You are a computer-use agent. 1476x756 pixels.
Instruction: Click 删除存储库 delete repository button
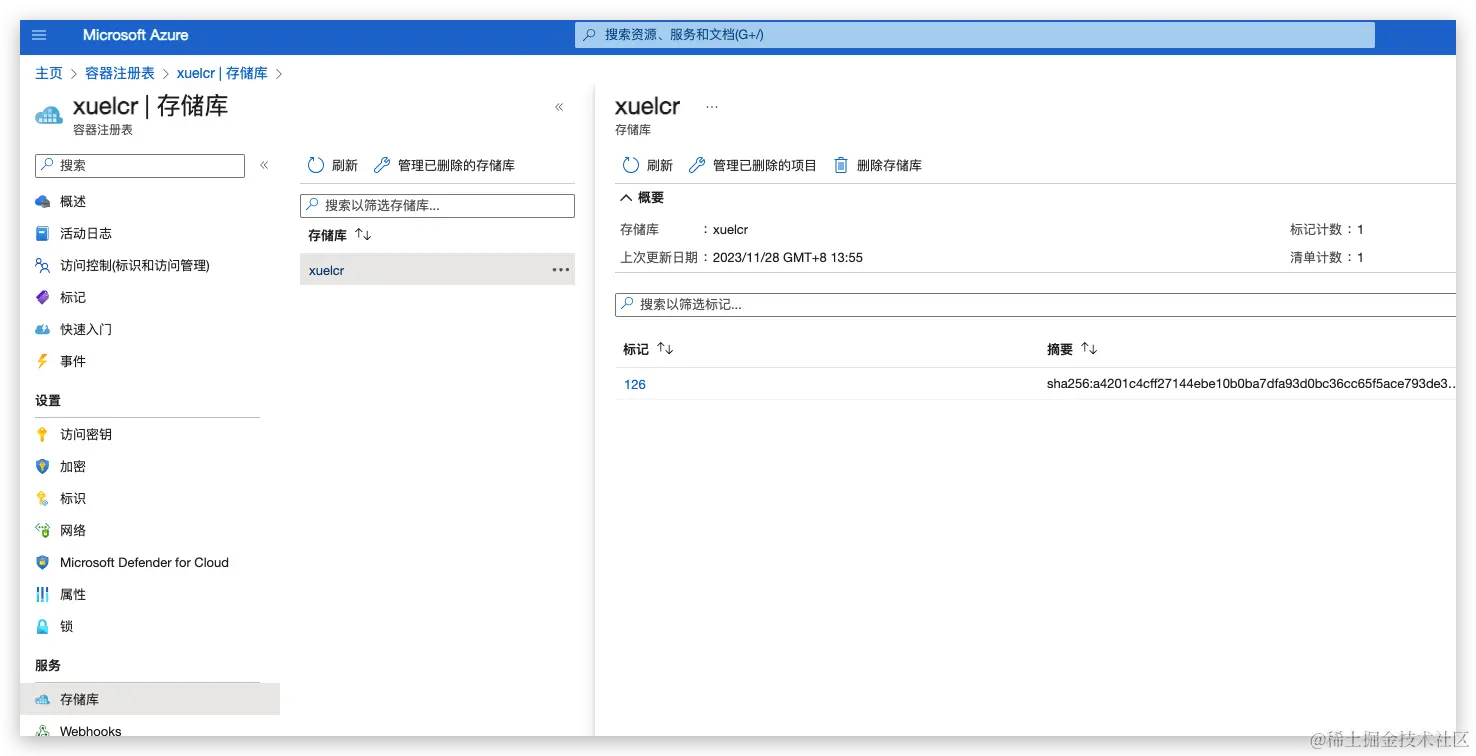(878, 165)
